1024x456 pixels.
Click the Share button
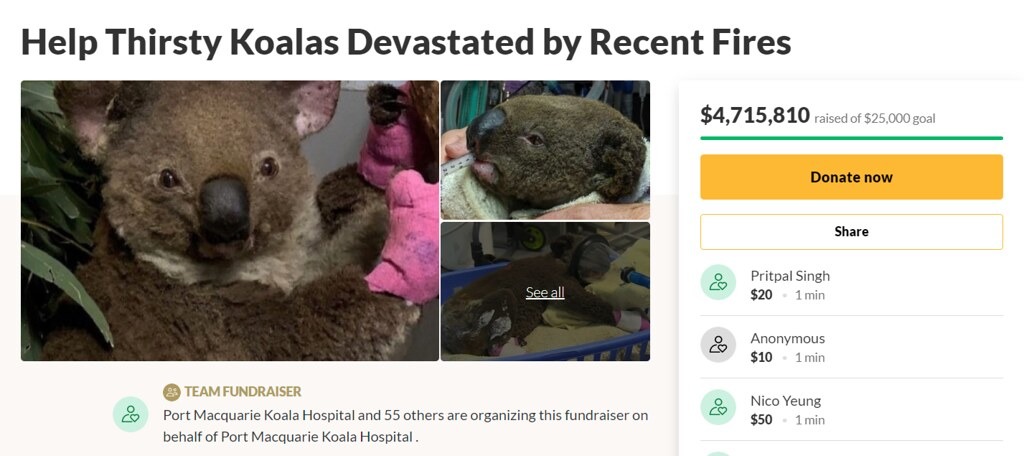(x=851, y=231)
